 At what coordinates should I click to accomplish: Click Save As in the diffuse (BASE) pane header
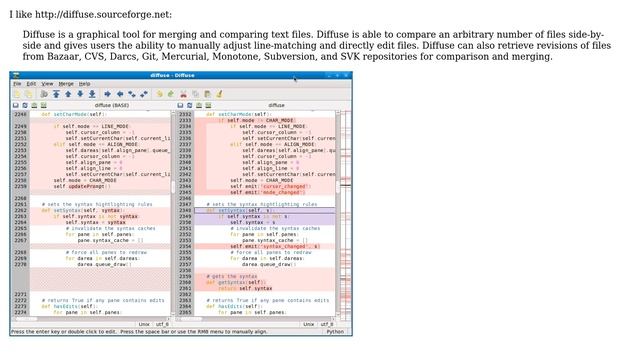click(44, 105)
